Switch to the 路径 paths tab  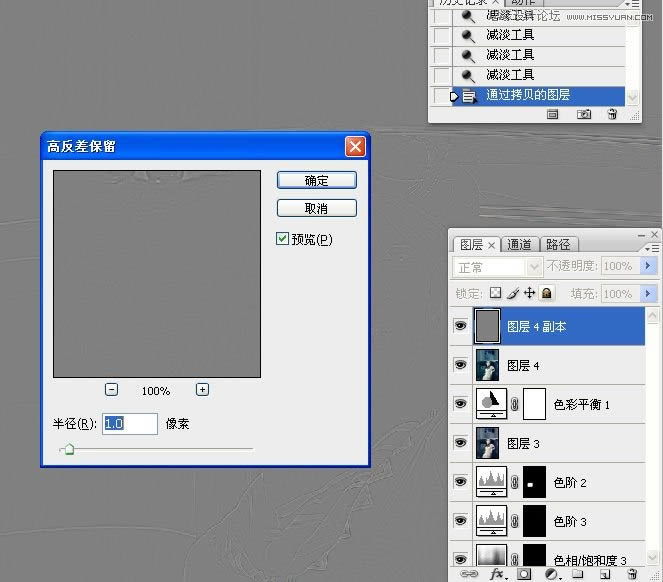click(558, 244)
